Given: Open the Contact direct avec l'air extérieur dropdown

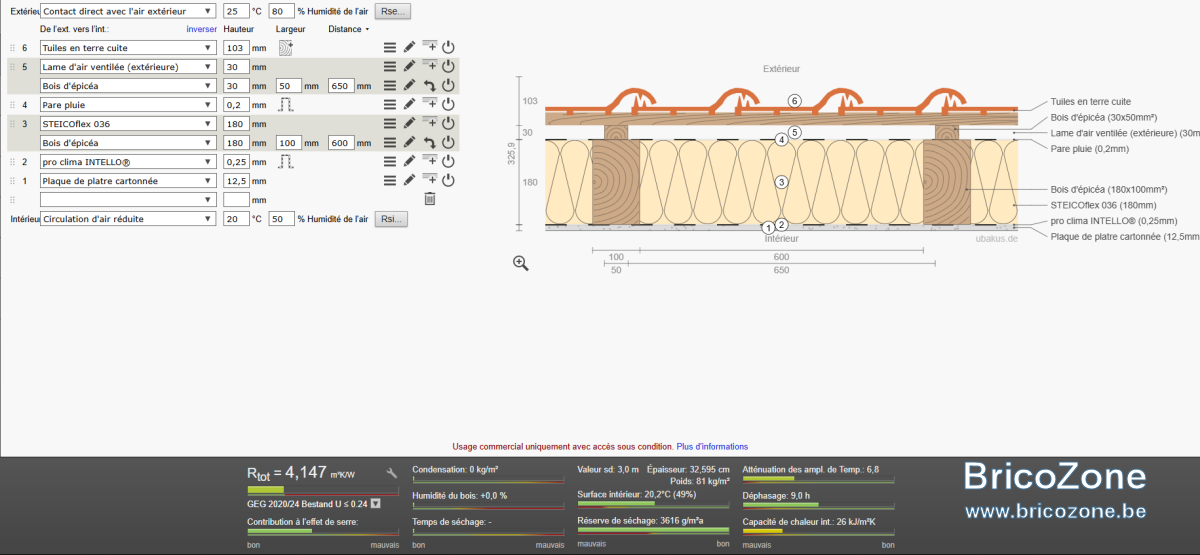Looking at the screenshot, I should (127, 11).
